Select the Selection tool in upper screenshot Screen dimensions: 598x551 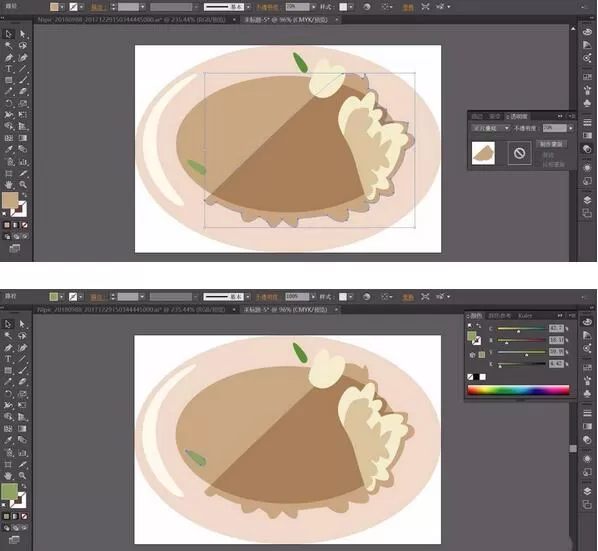coord(8,34)
